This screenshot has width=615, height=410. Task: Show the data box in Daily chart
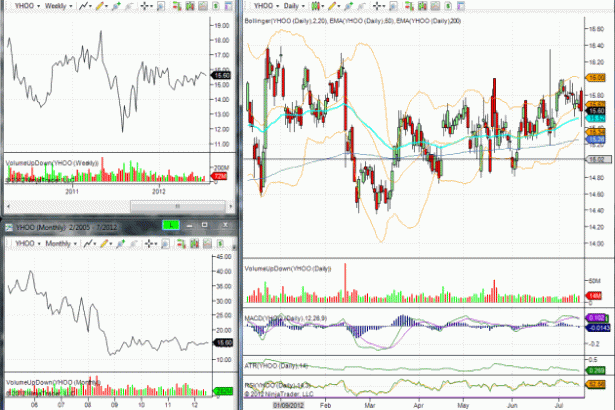pos(393,6)
